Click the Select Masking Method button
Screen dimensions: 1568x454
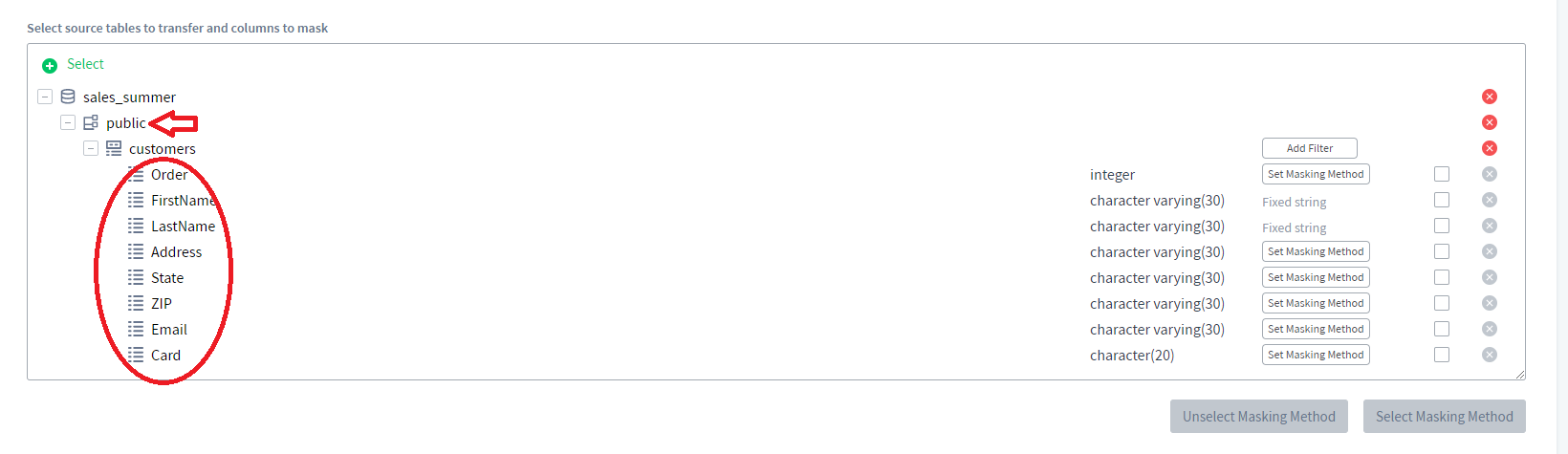(x=1444, y=417)
